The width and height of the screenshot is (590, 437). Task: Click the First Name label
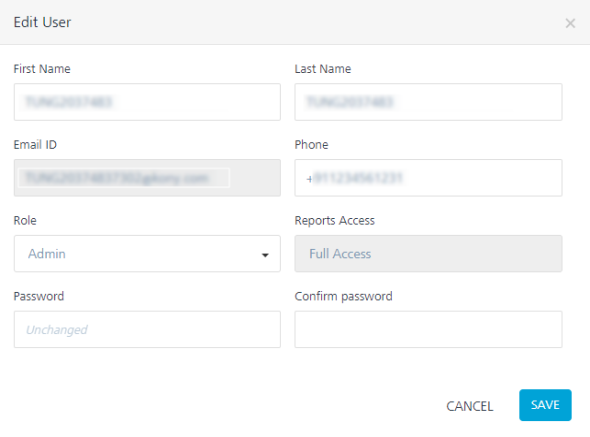[42, 69]
